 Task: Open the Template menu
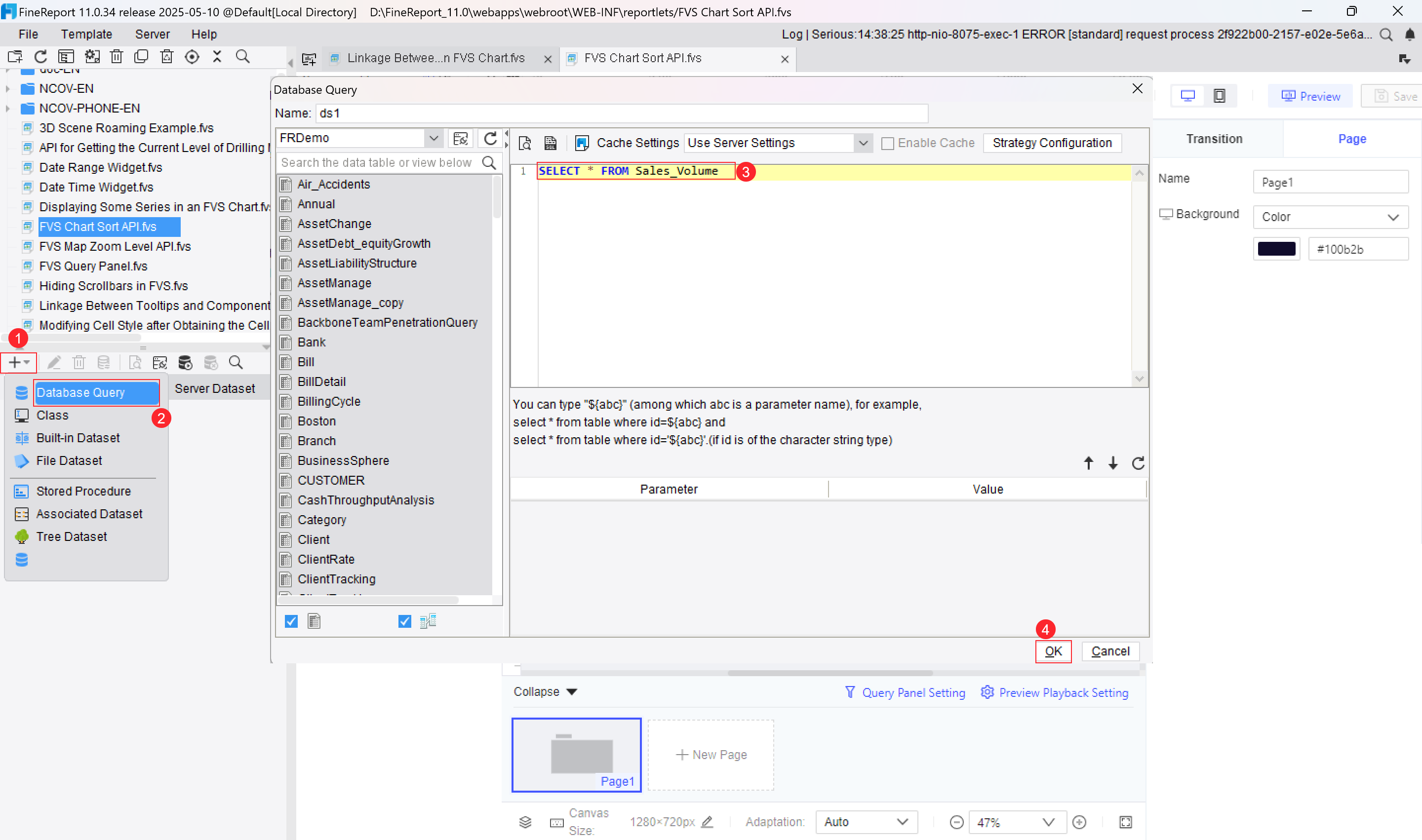click(86, 35)
